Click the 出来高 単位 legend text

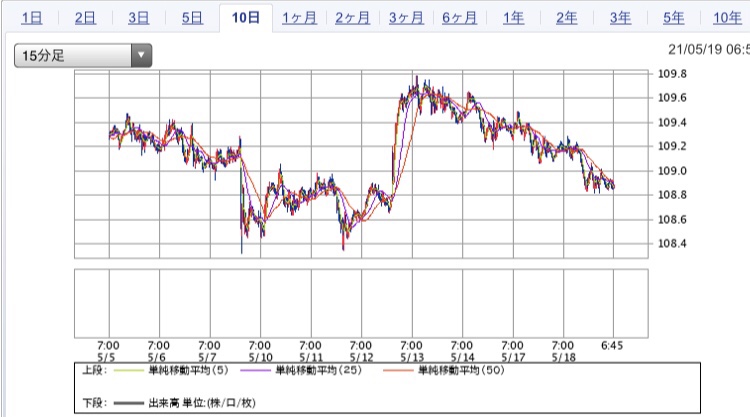(202, 403)
